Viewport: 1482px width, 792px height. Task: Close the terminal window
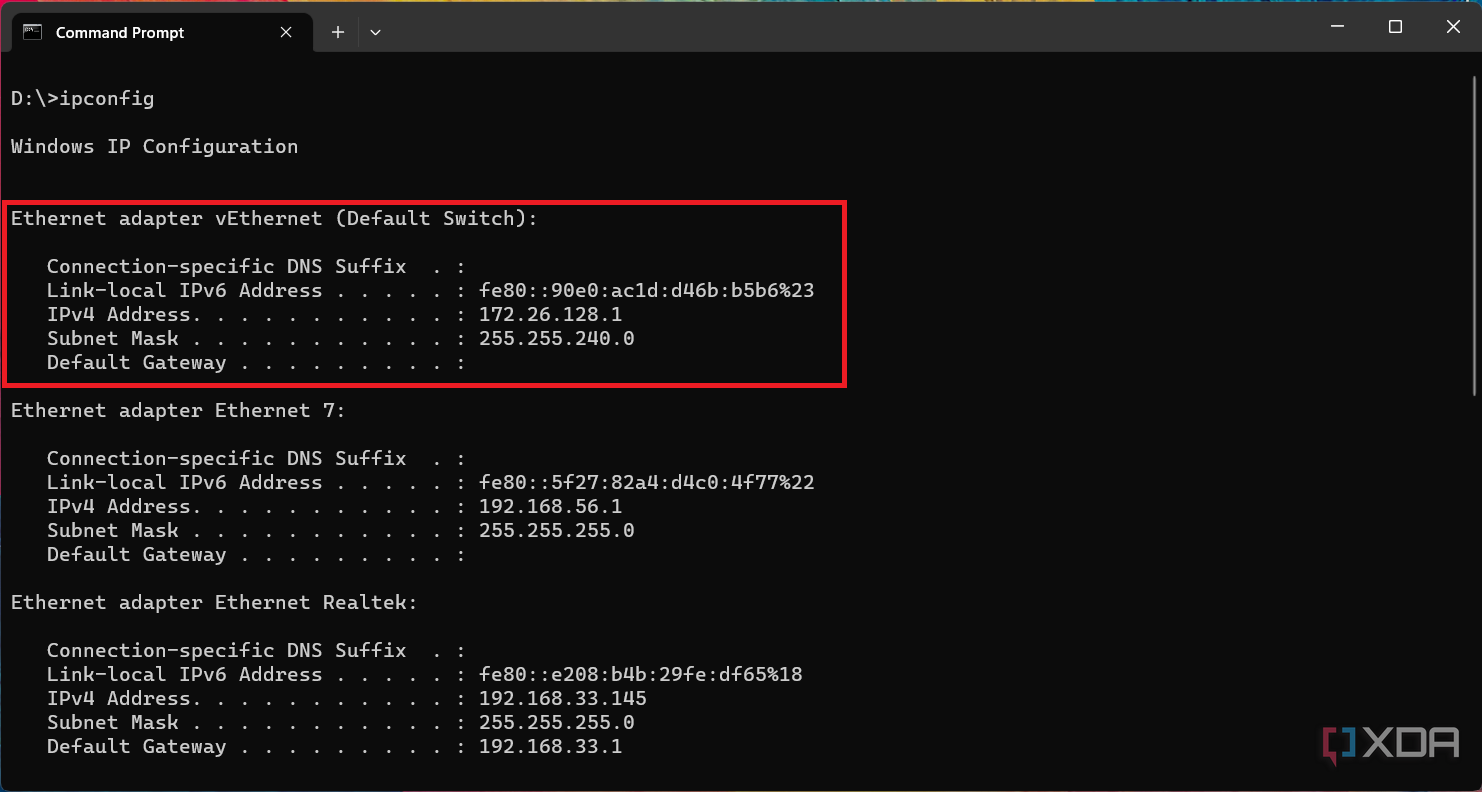pos(1453,27)
